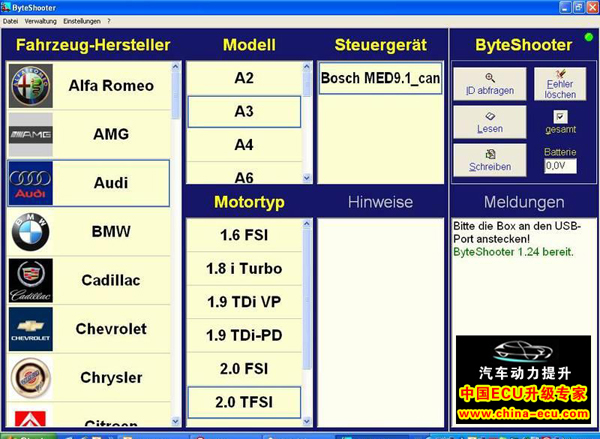Open the Datei menu
This screenshot has width=600, height=439.
pos(10,21)
